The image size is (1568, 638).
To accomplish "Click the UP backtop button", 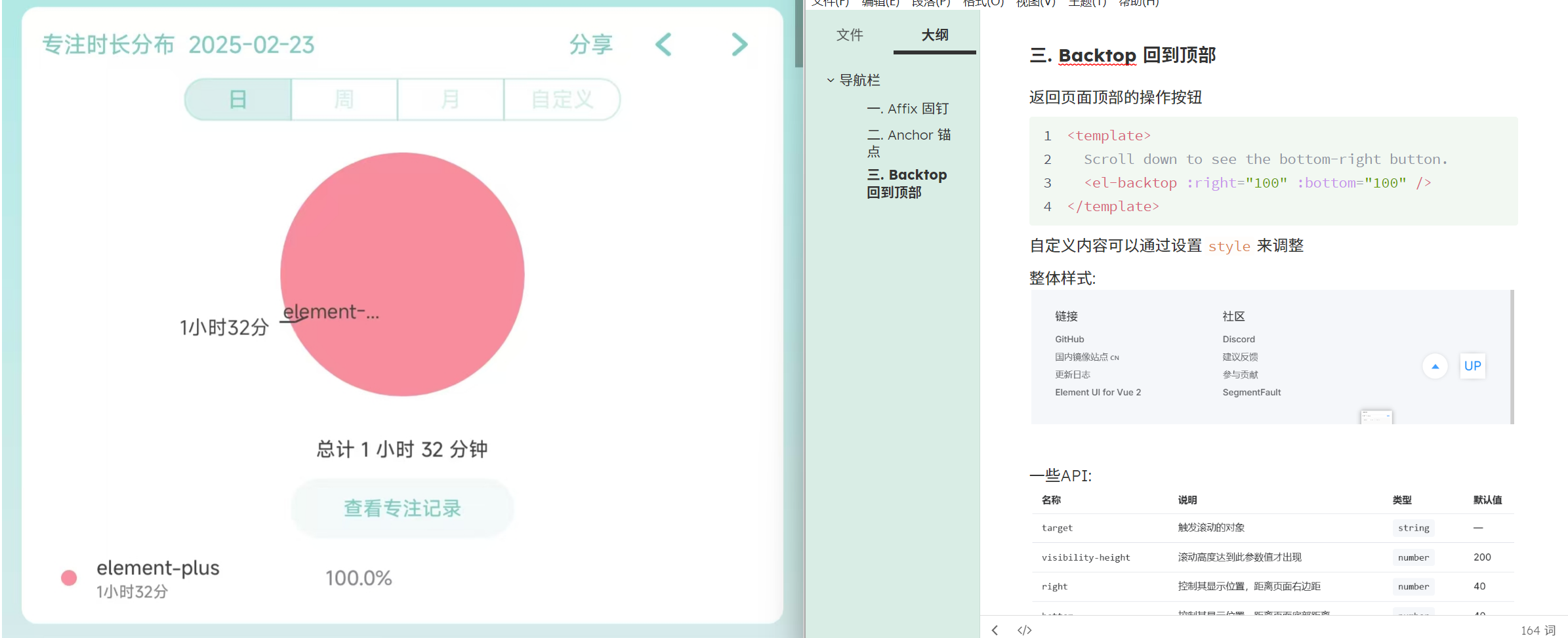I will (x=1472, y=366).
